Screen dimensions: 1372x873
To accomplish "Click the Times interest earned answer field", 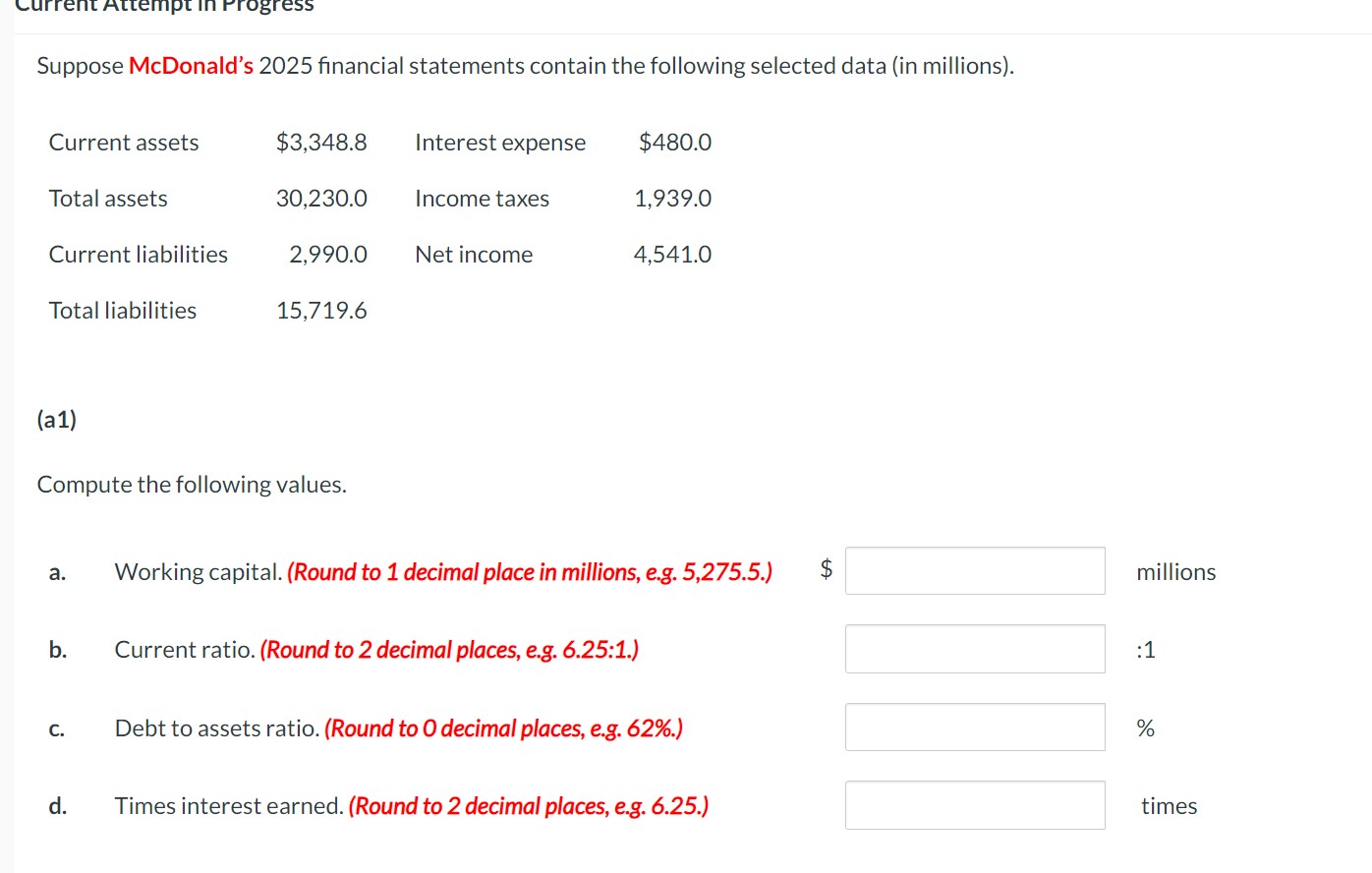I will tap(975, 805).
